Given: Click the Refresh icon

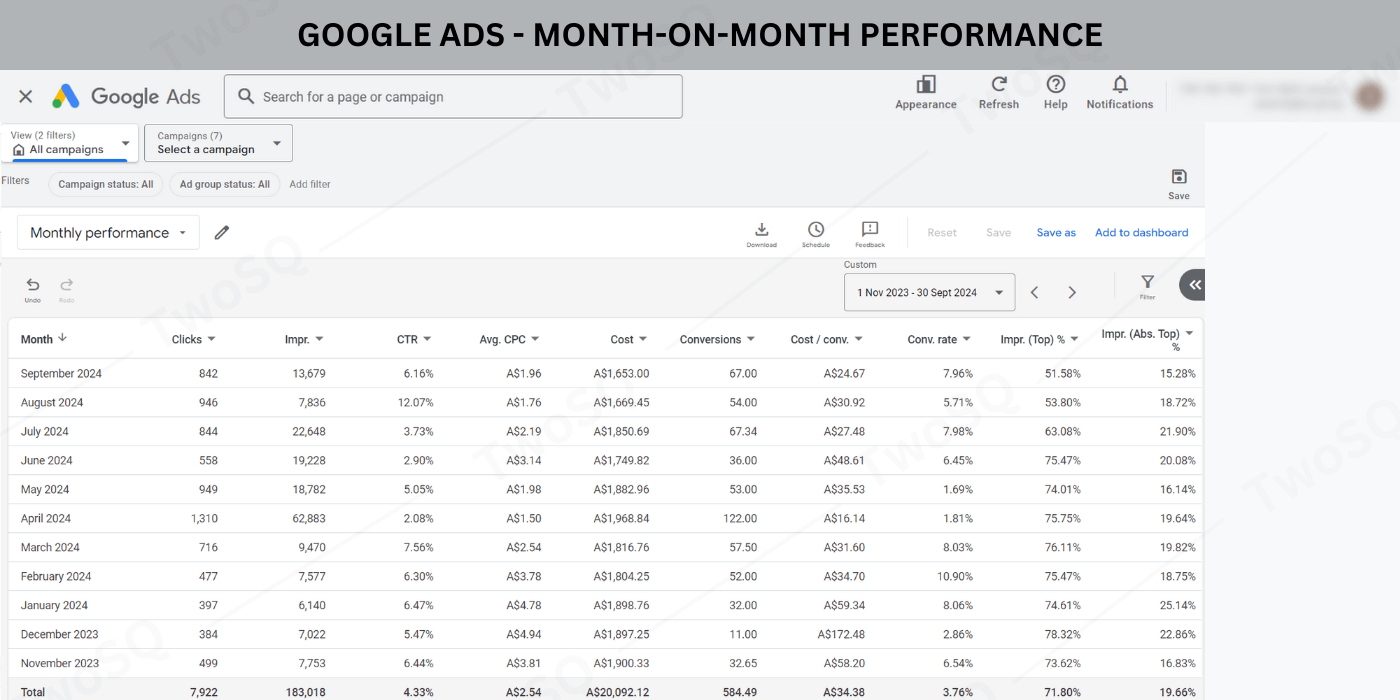Looking at the screenshot, I should coord(998,86).
